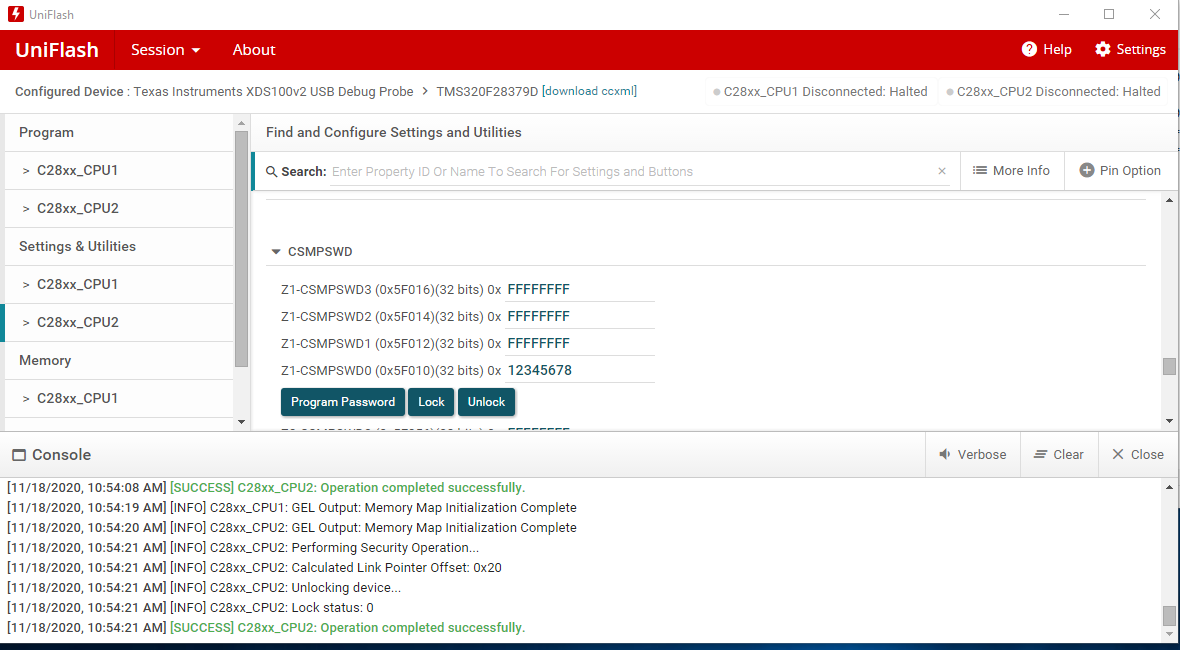
Task: Select the 'Lock status: 0' console line
Action: point(190,607)
